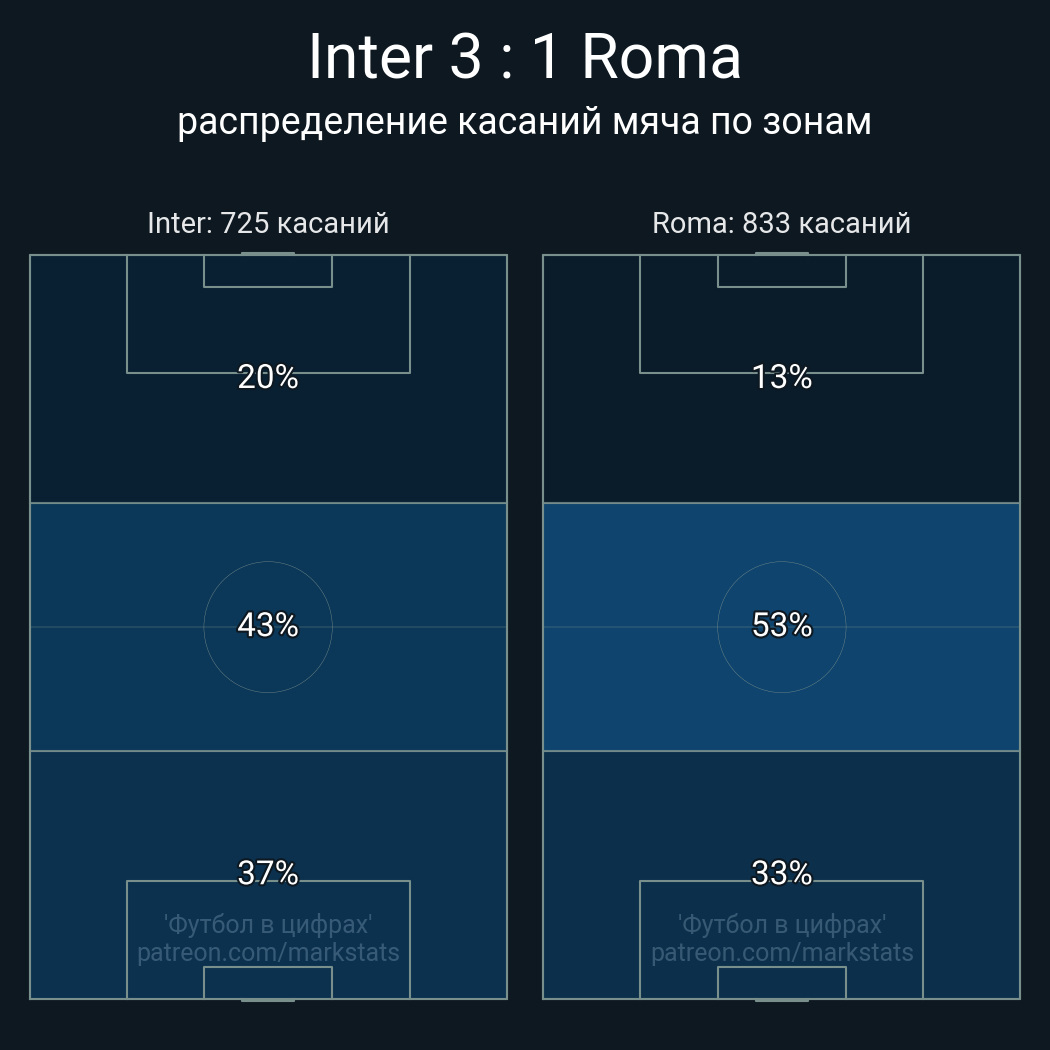Click Roma's 33% defensive zone value
Viewport: 1050px width, 1050px height.
tap(781, 873)
